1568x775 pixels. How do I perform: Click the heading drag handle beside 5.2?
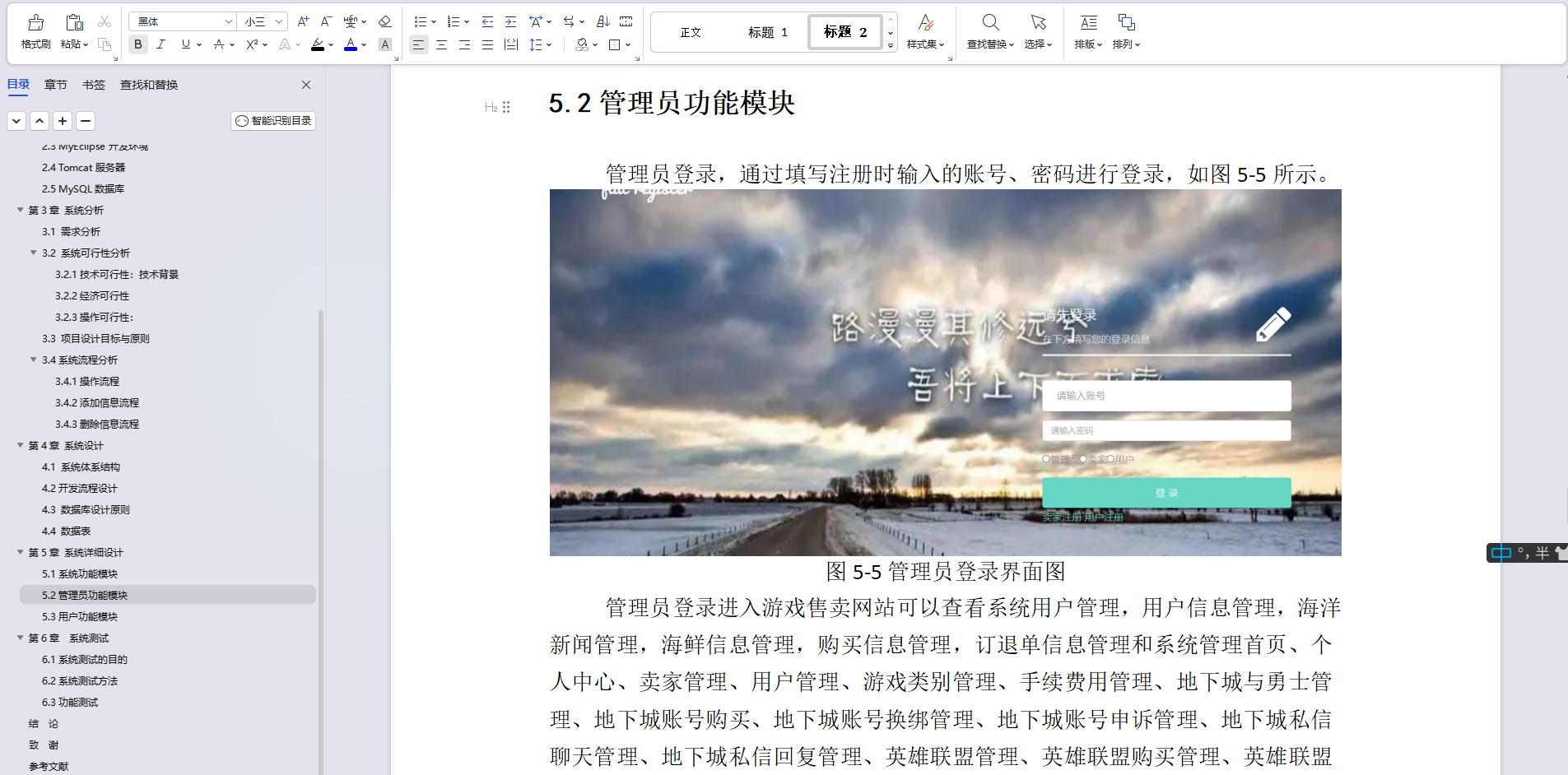point(506,107)
